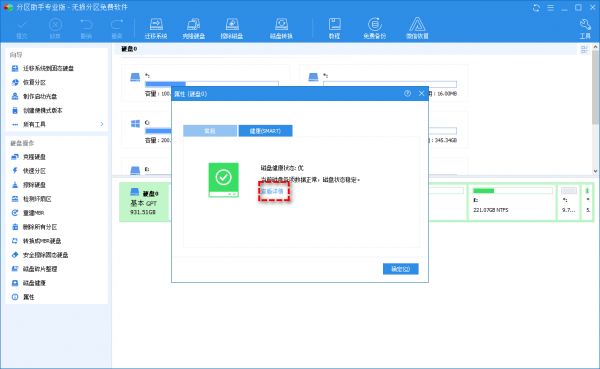600x369 pixels.
Task: Select 克隆硬盘 in the sidebar disk operations
Action: click(x=34, y=157)
